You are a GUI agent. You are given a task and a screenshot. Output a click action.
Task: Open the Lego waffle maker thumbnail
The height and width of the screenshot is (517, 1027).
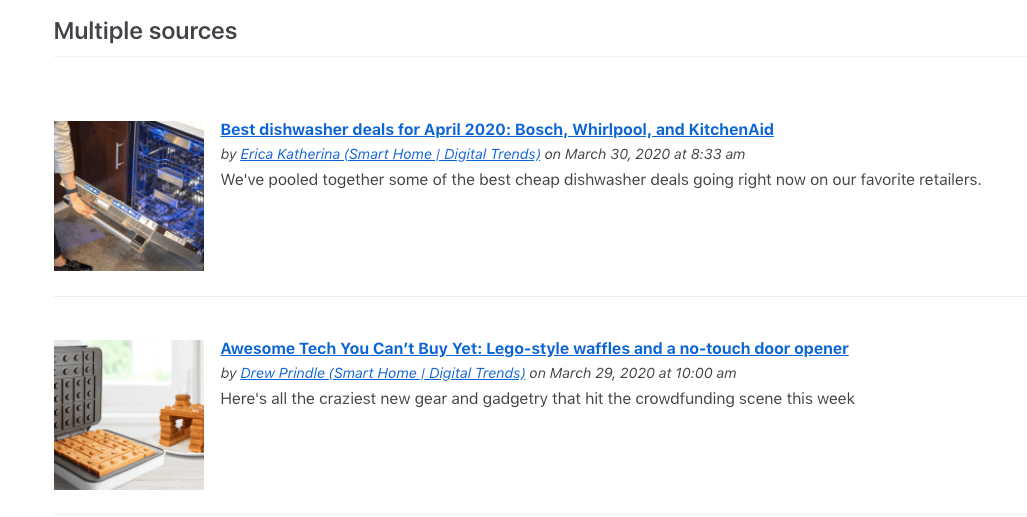129,415
